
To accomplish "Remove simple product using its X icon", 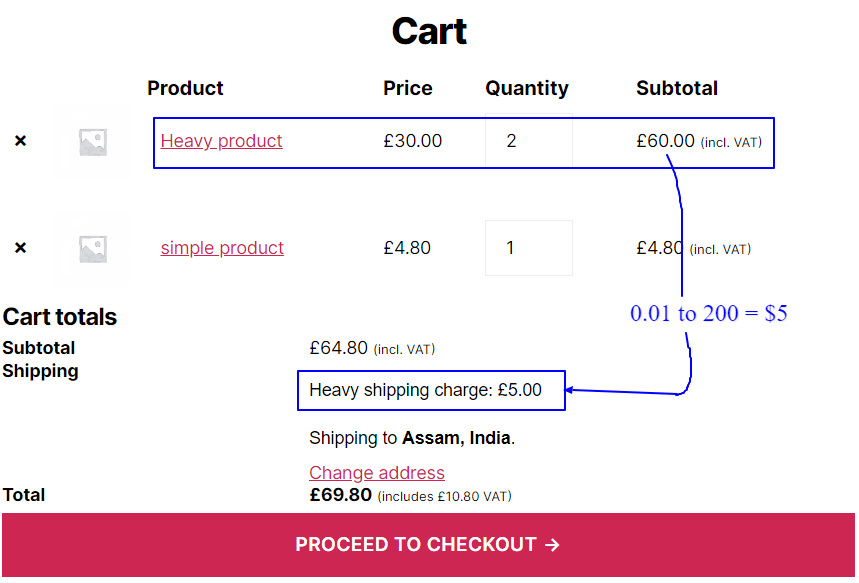I will pos(20,248).
